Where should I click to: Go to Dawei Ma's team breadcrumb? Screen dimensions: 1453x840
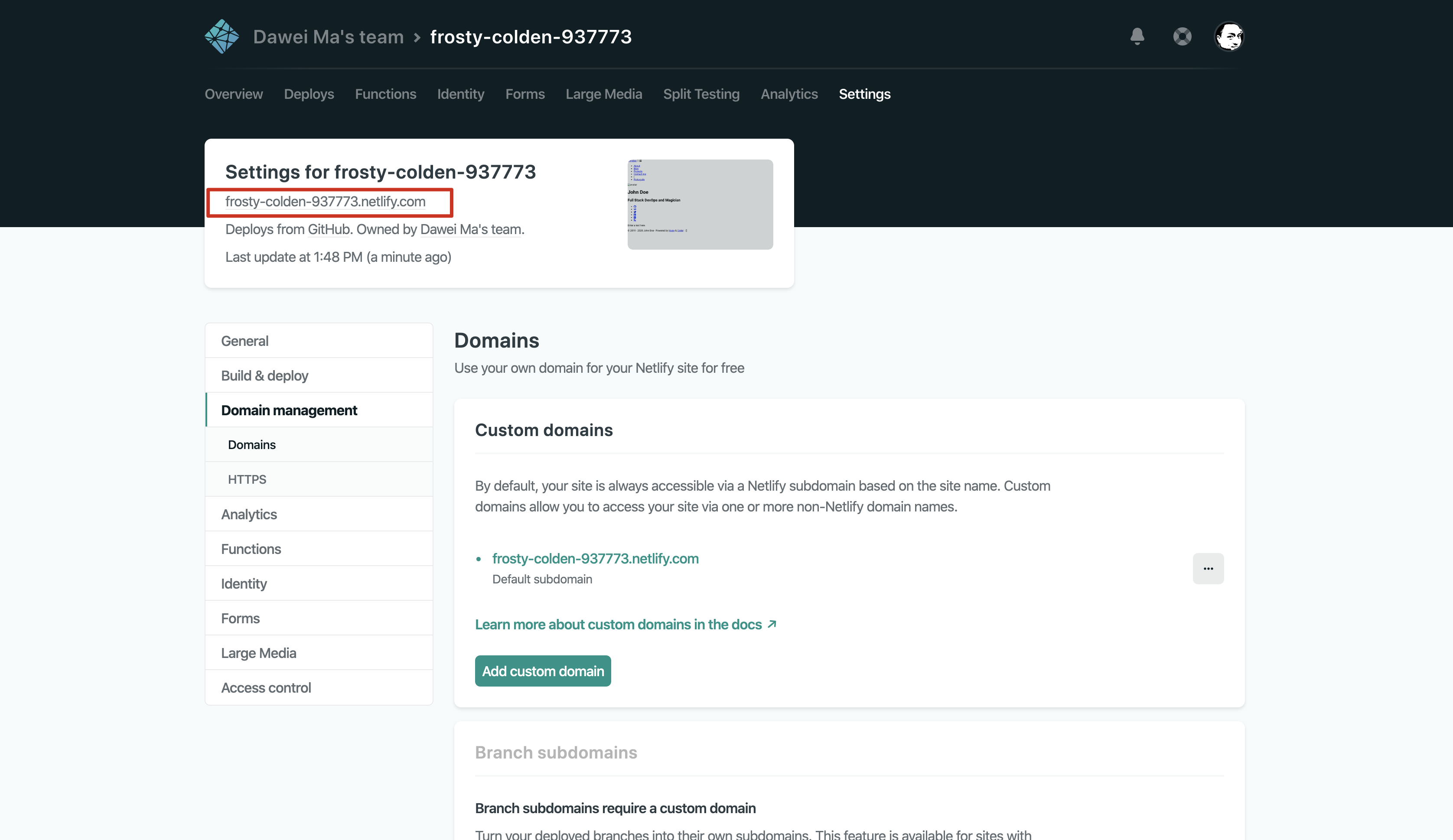click(x=328, y=37)
